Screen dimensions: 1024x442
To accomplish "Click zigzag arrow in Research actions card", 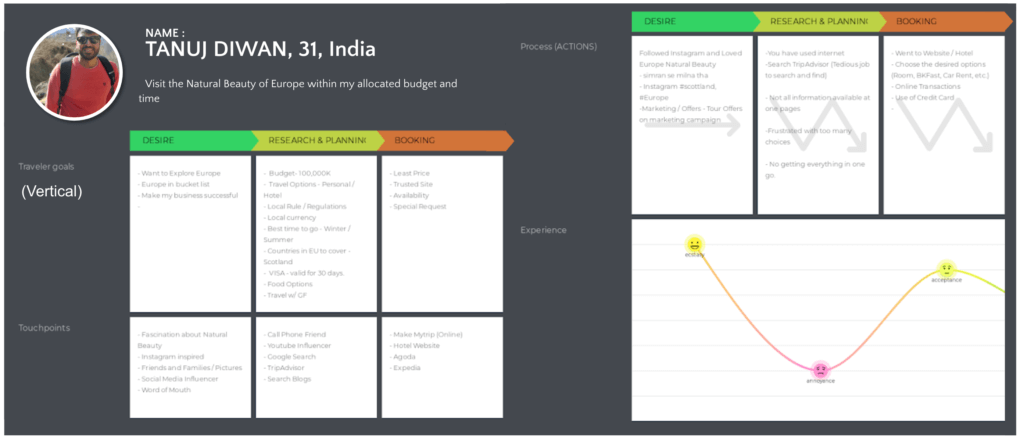I will coord(816,124).
